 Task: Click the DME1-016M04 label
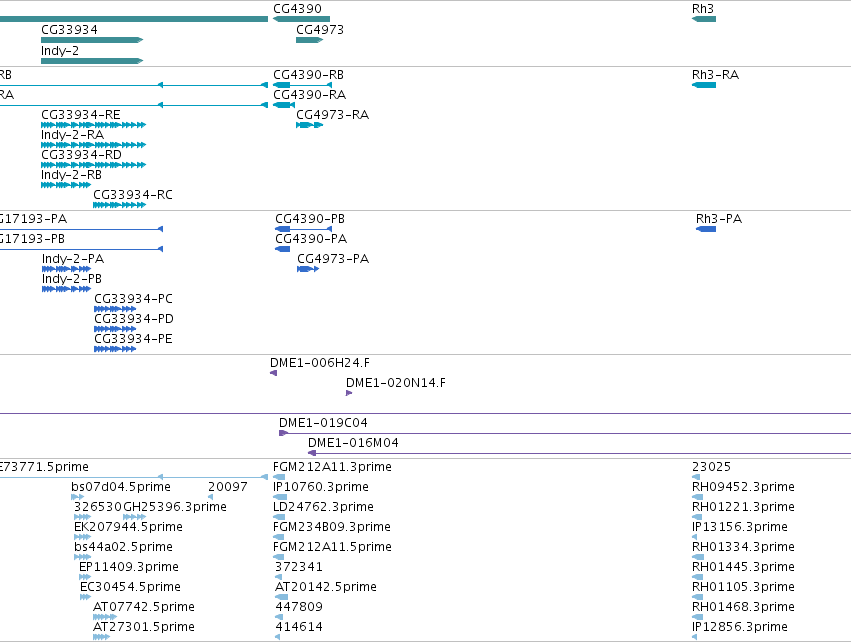(353, 443)
